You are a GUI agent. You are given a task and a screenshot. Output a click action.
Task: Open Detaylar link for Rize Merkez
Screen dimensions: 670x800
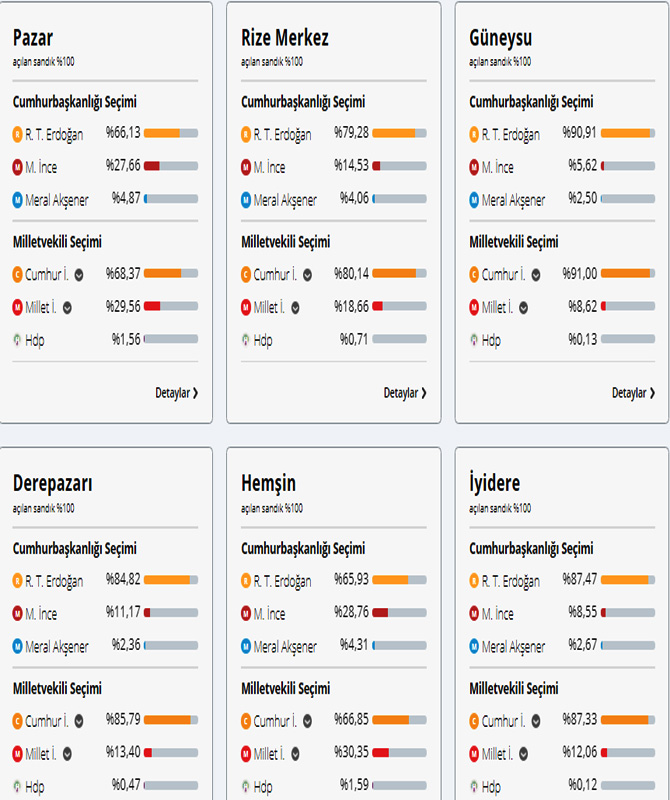point(405,393)
